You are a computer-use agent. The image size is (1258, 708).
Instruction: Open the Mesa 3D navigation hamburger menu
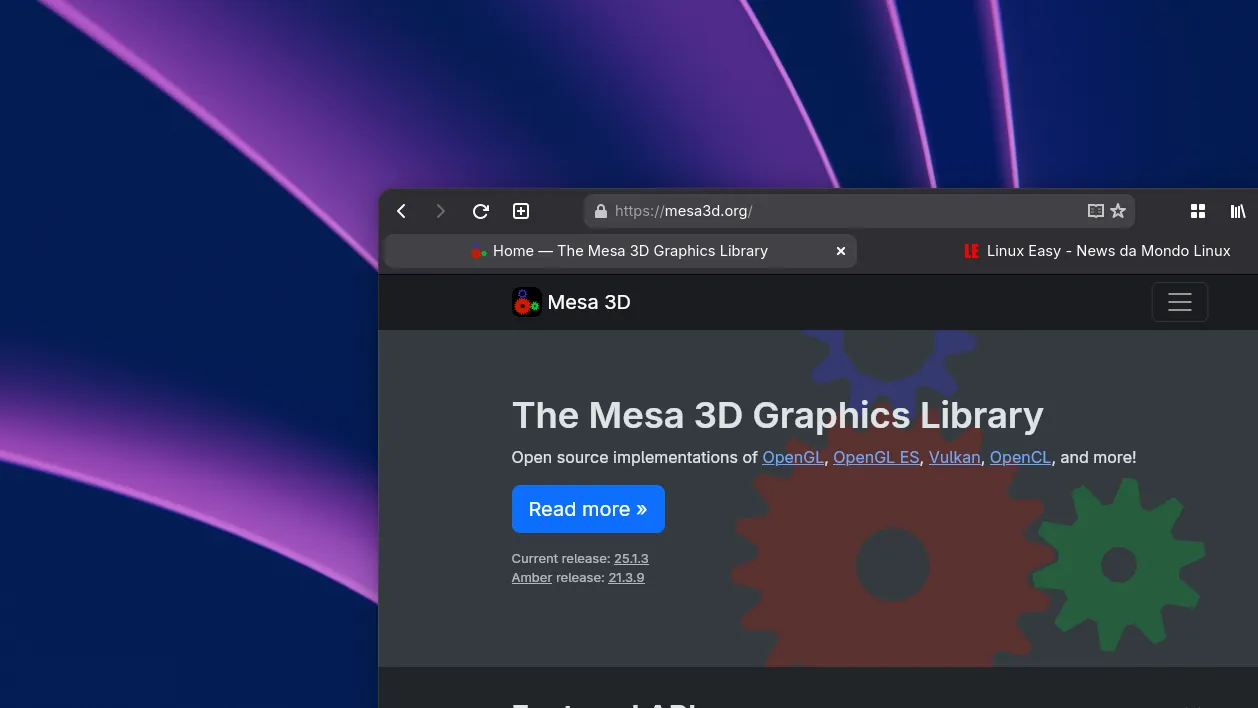click(x=1179, y=301)
